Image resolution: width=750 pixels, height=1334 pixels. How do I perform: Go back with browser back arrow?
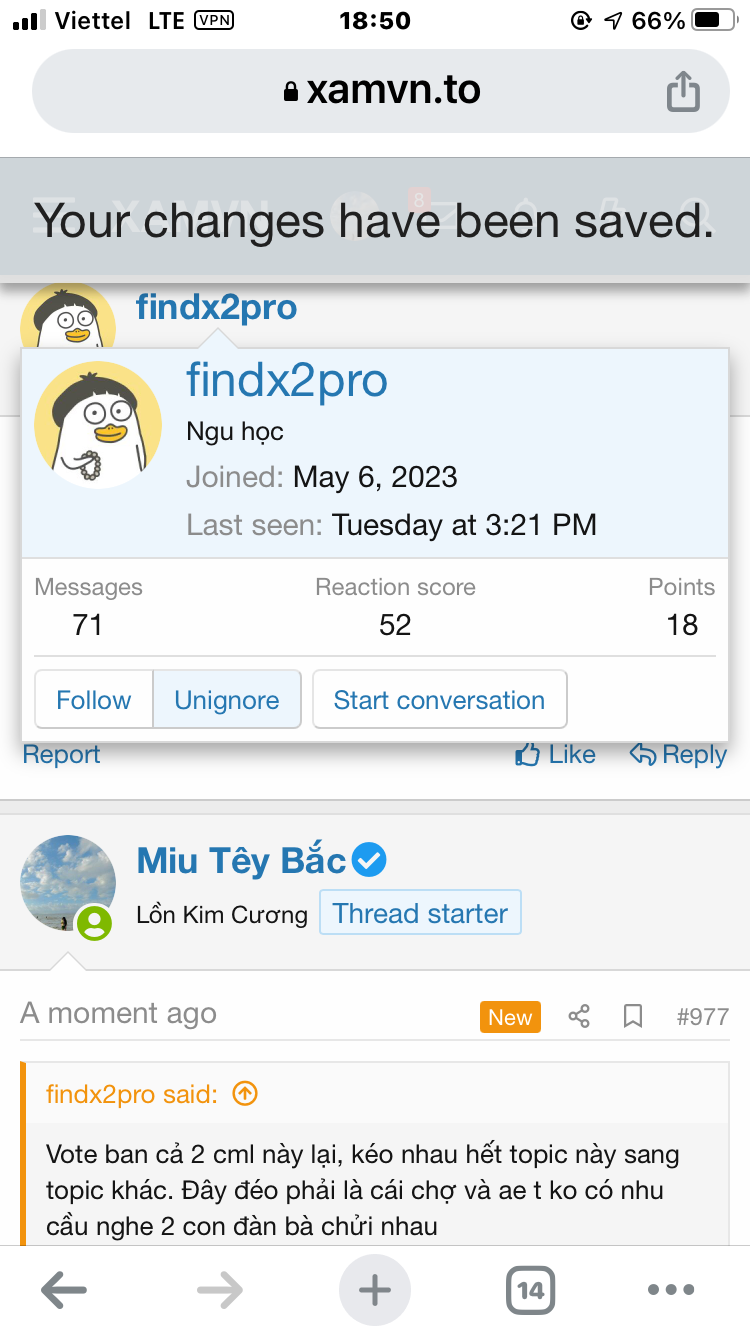coord(64,1290)
